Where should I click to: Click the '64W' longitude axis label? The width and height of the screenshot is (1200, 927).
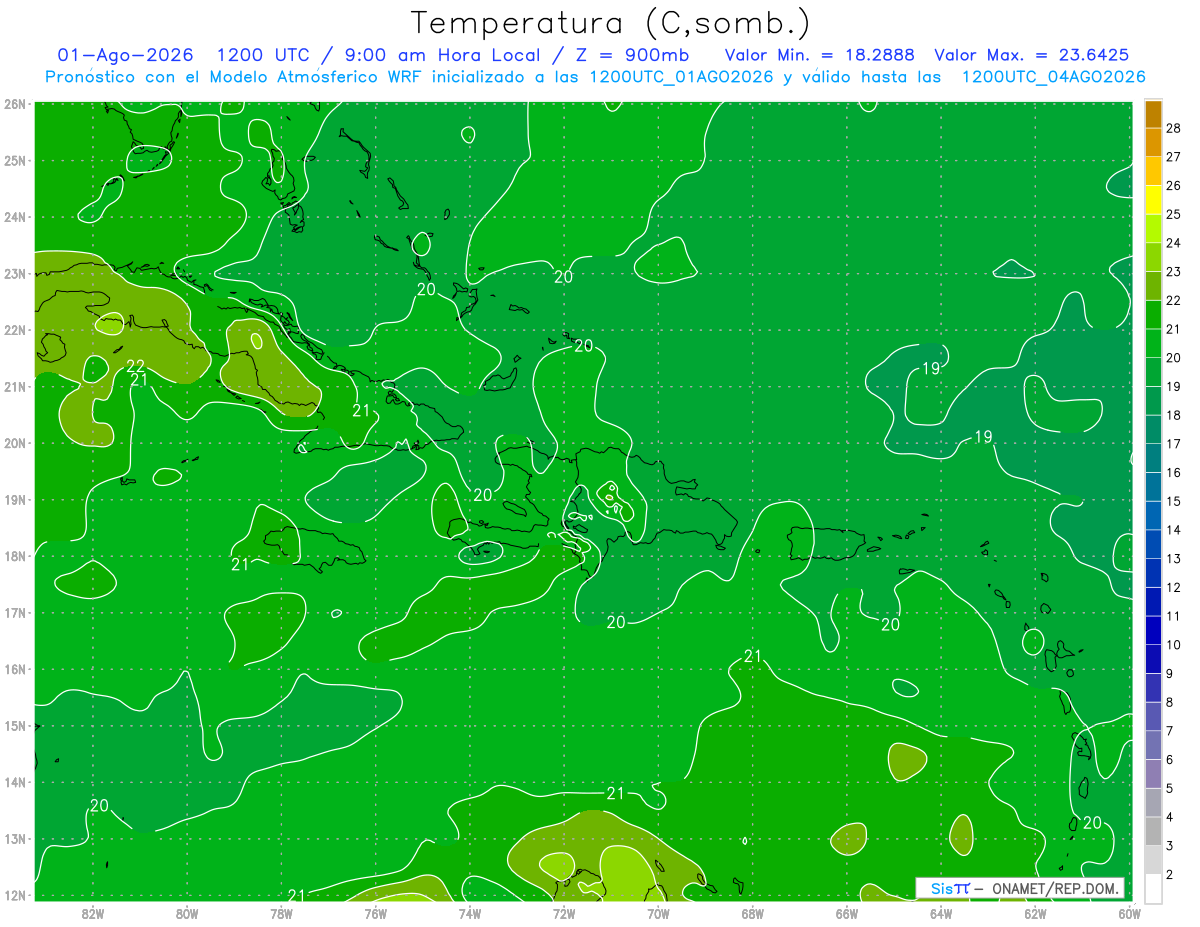coord(940,912)
